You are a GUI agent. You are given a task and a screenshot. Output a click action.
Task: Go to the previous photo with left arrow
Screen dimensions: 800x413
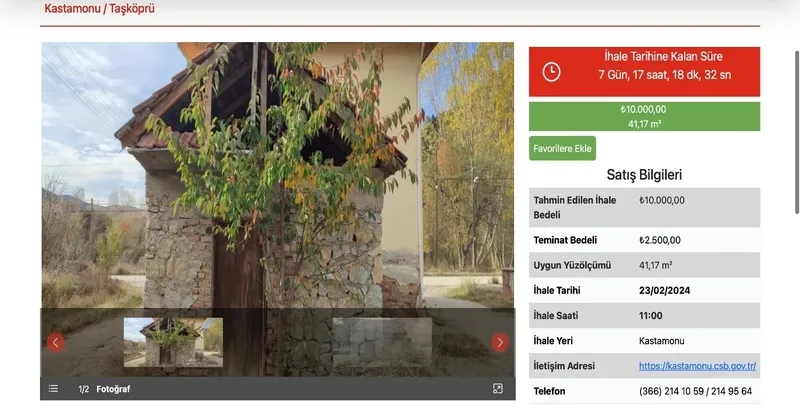click(56, 342)
